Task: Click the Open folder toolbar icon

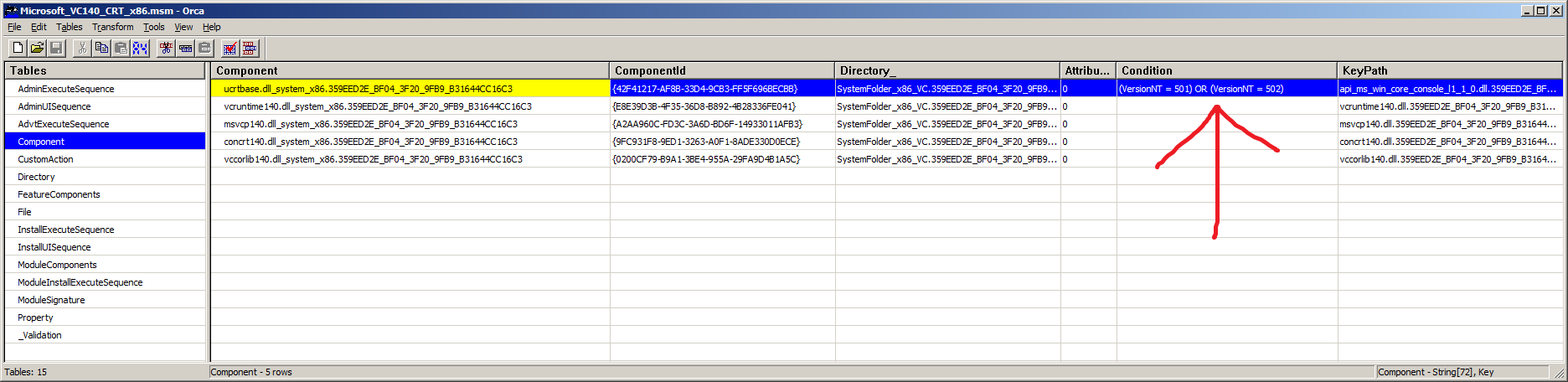Action: pos(37,49)
